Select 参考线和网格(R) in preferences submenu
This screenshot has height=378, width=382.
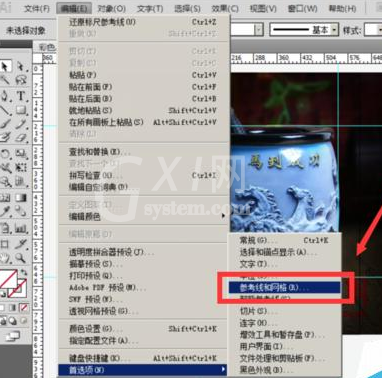click(285, 287)
